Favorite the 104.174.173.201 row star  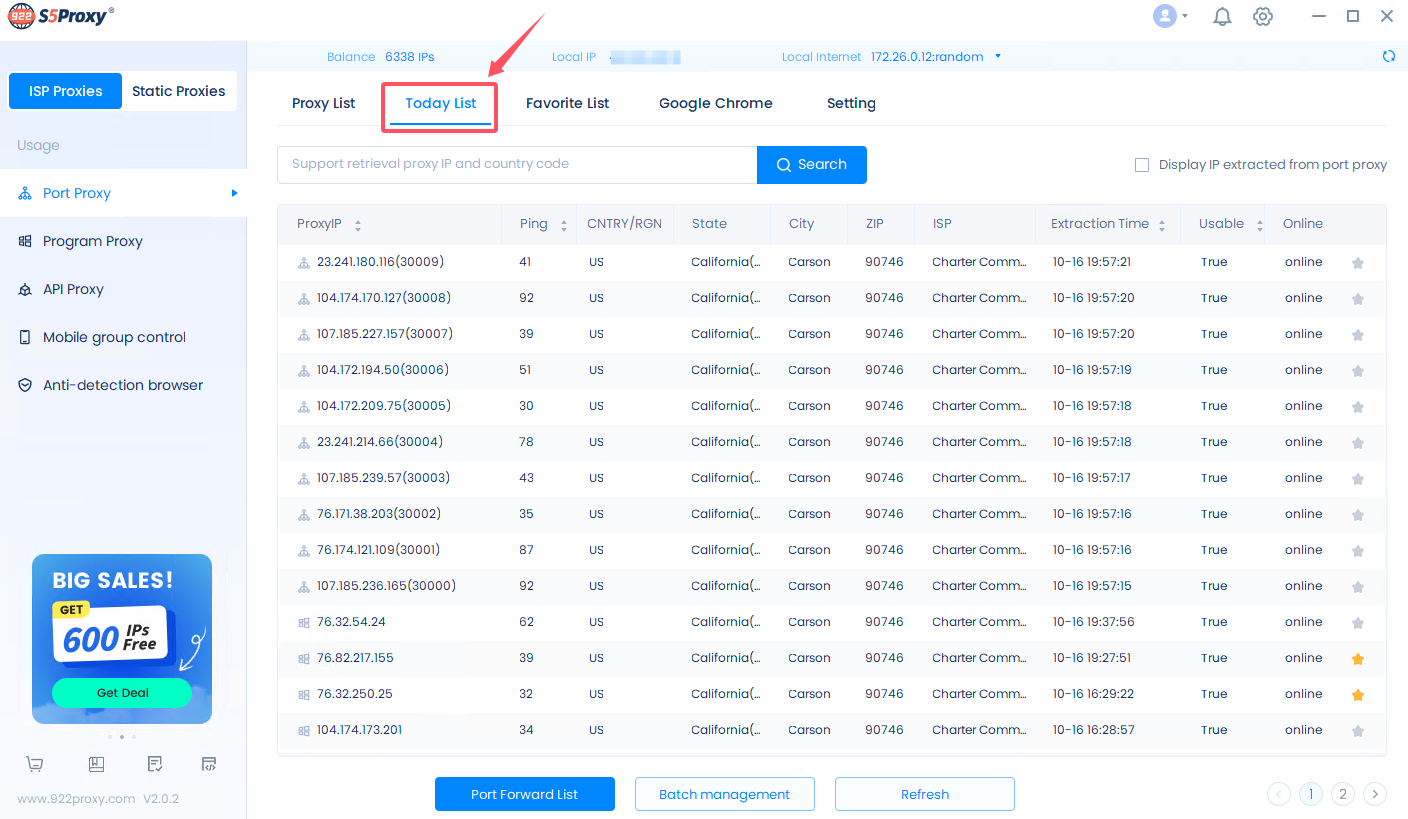(1357, 731)
